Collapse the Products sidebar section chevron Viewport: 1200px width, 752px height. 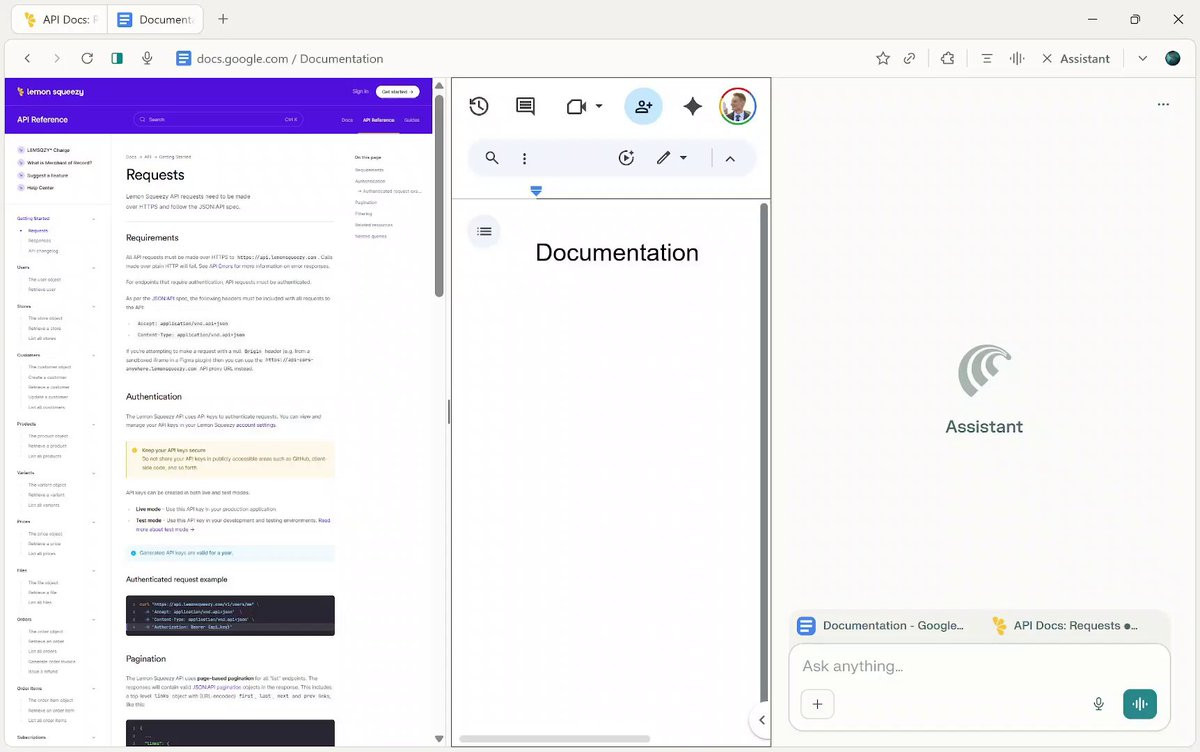94,424
